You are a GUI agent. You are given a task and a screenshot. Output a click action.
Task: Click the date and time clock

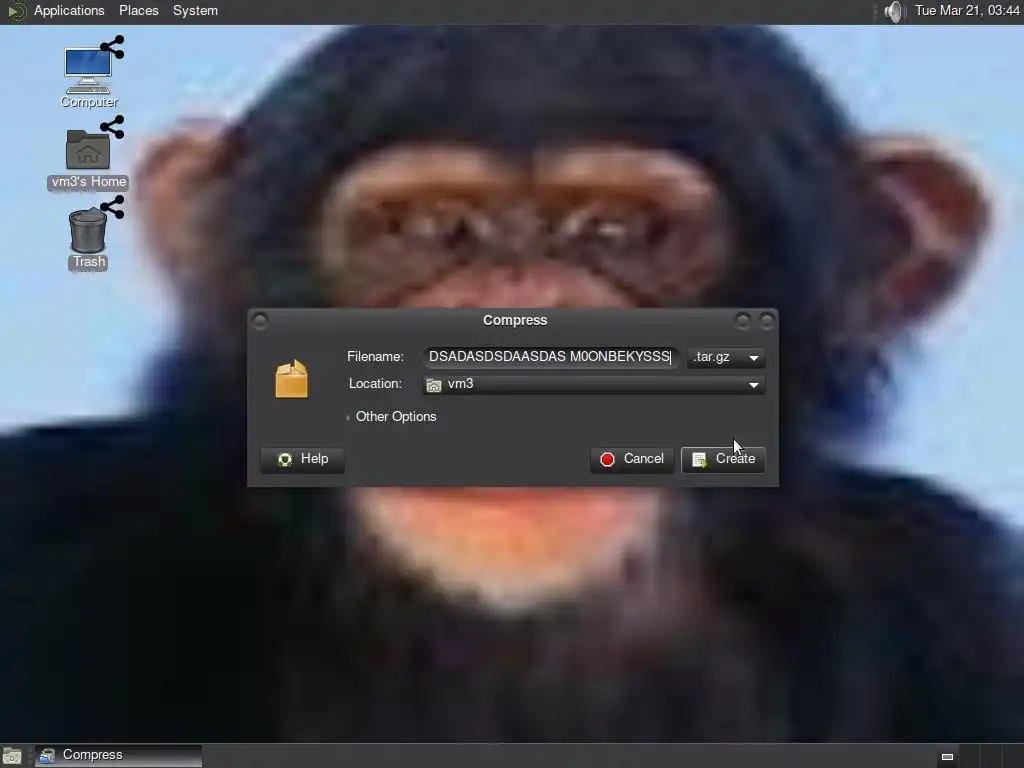pyautogui.click(x=967, y=11)
